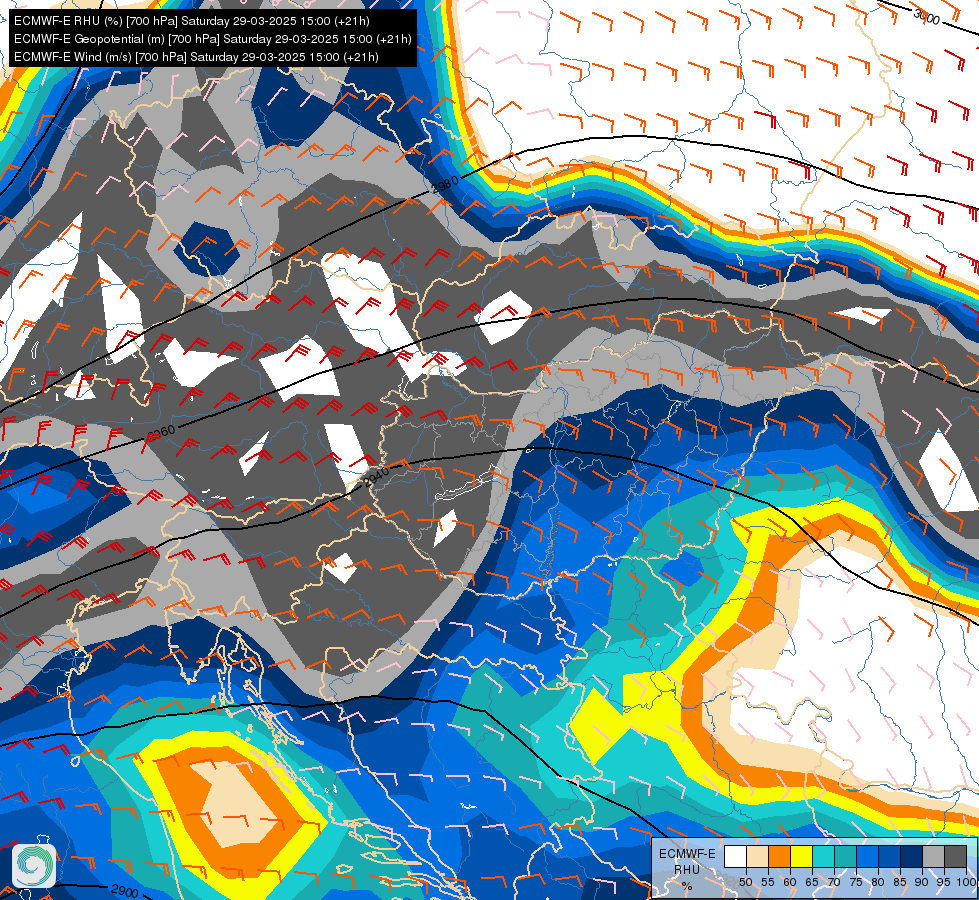Select the dark gray 95-100% legend swatch
This screenshot has width=979, height=900.
point(955,856)
